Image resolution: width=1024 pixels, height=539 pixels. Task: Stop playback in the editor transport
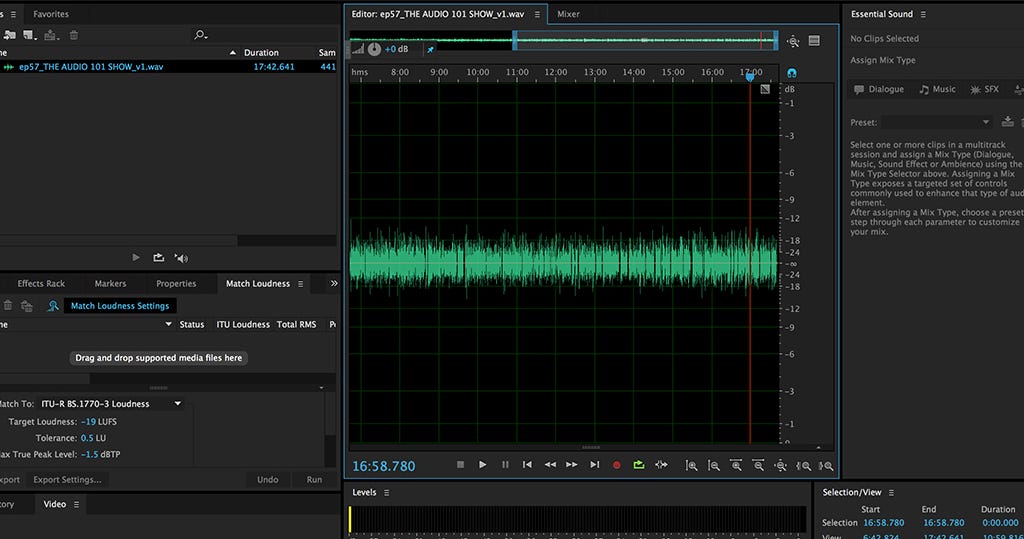(x=460, y=465)
